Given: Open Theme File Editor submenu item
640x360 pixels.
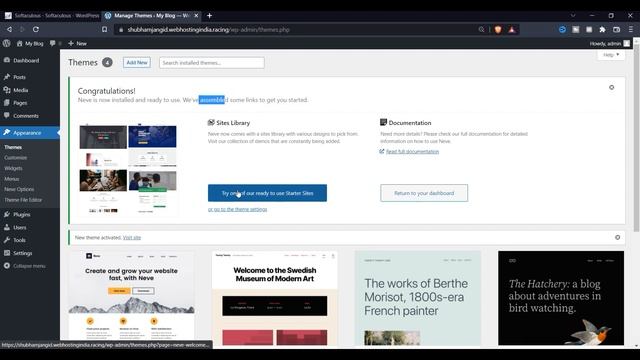Looking at the screenshot, I should [23, 200].
